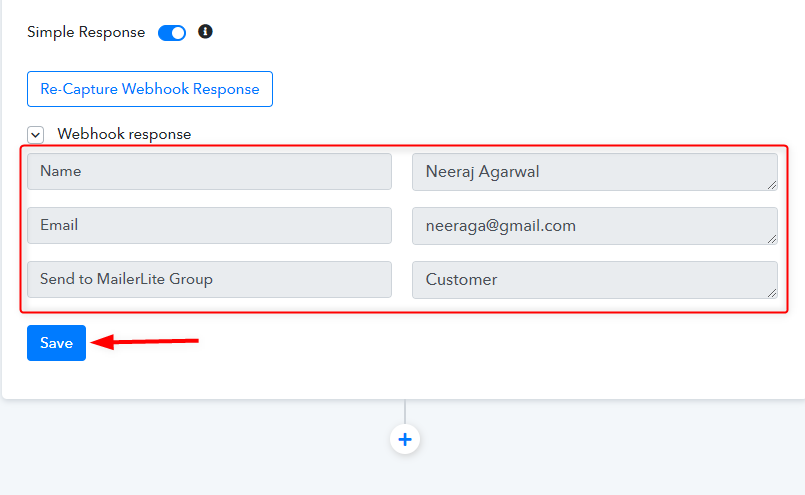Click the Webhook response label text
805x495 pixels.
[124, 135]
